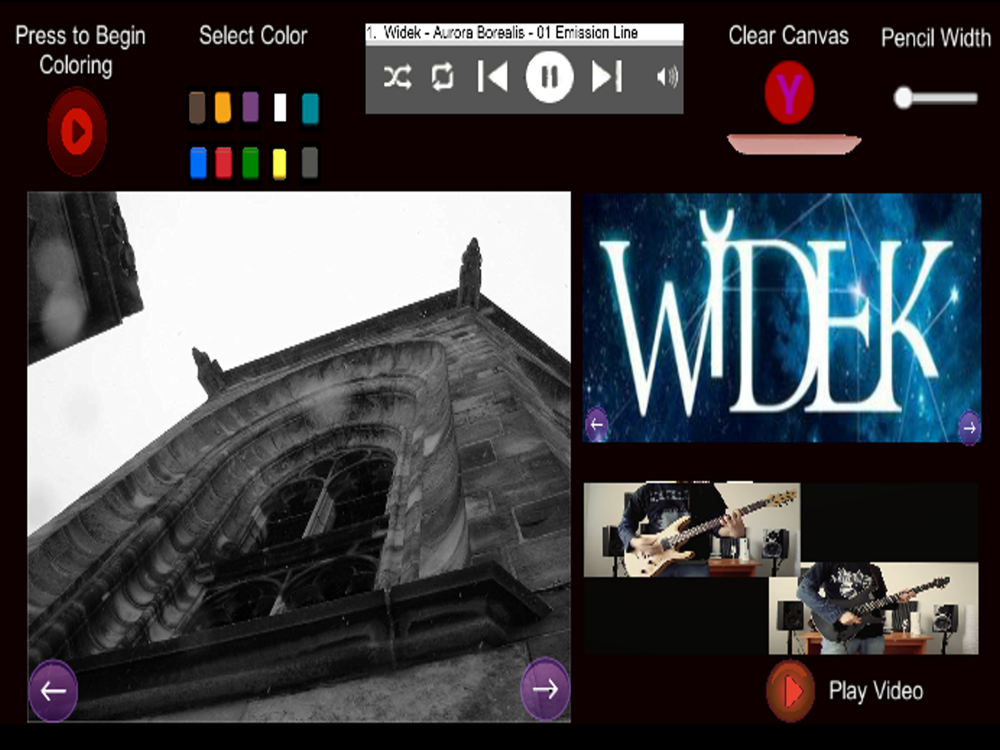Pause the Emission Line track
1000x750 pixels.
click(549, 77)
